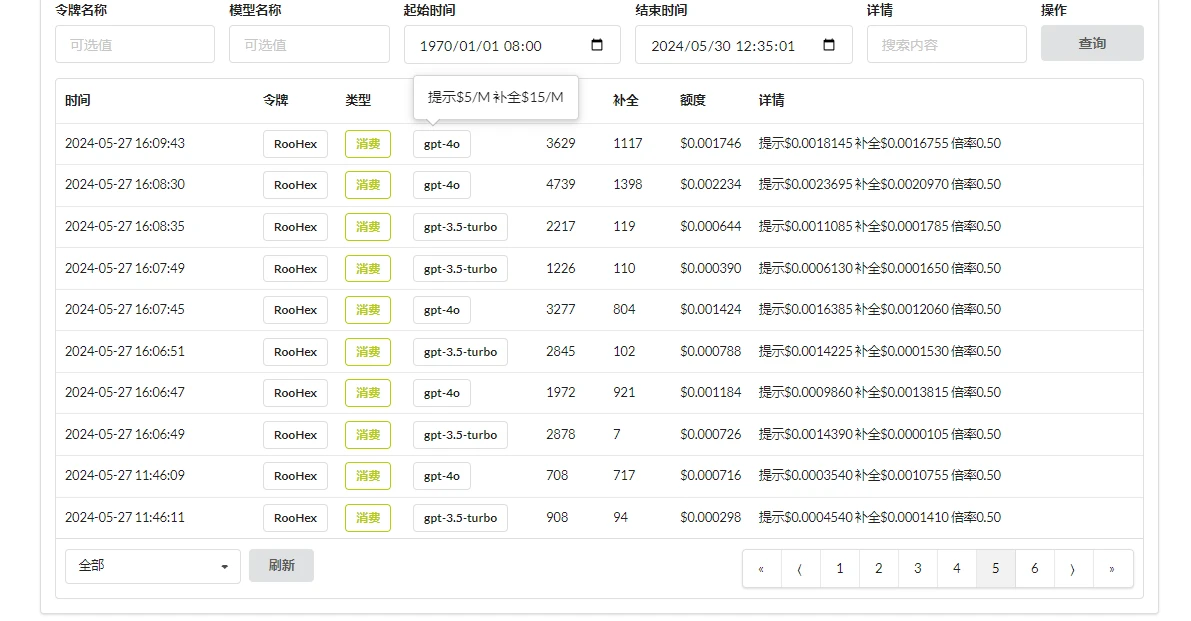Click the 查询 search button
1191x621 pixels.
click(1091, 44)
